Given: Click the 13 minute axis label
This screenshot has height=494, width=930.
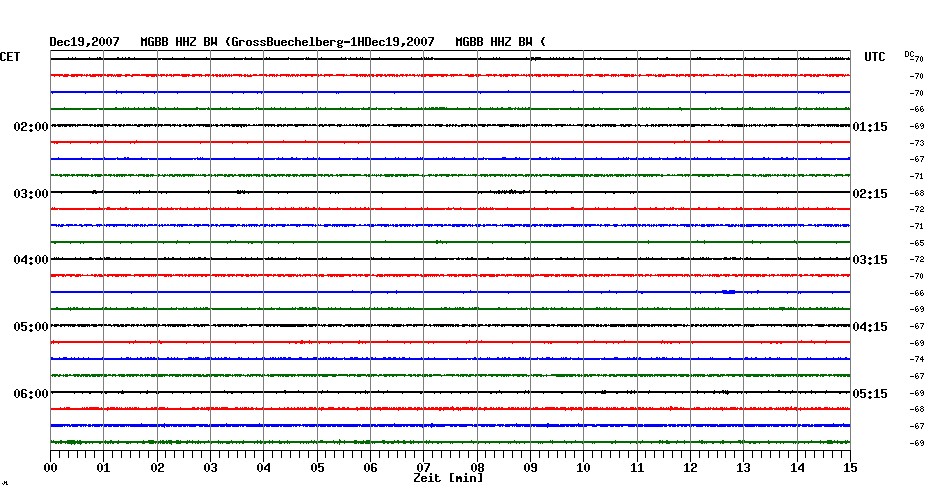Looking at the screenshot, I should click(x=743, y=468).
